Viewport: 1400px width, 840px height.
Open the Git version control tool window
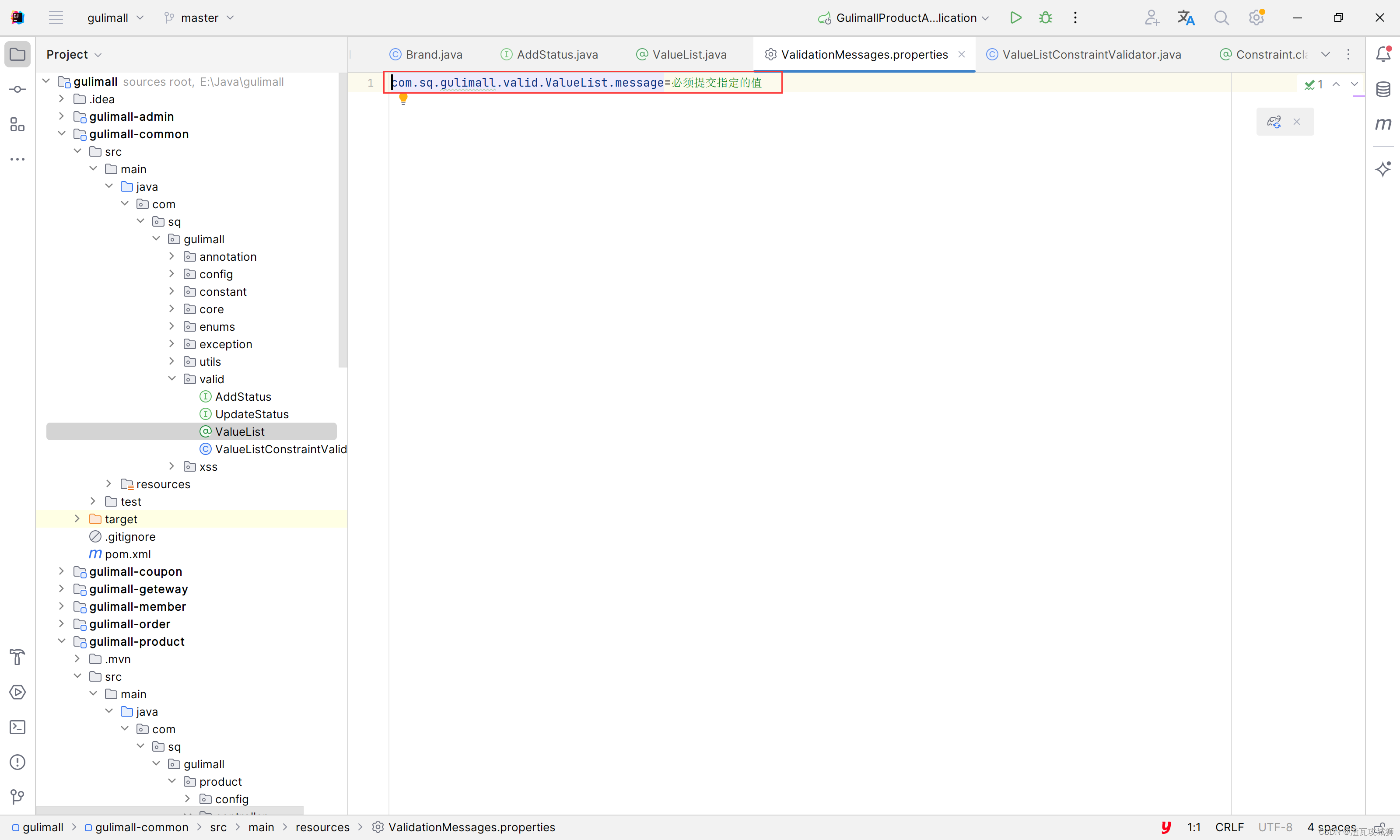click(x=17, y=797)
